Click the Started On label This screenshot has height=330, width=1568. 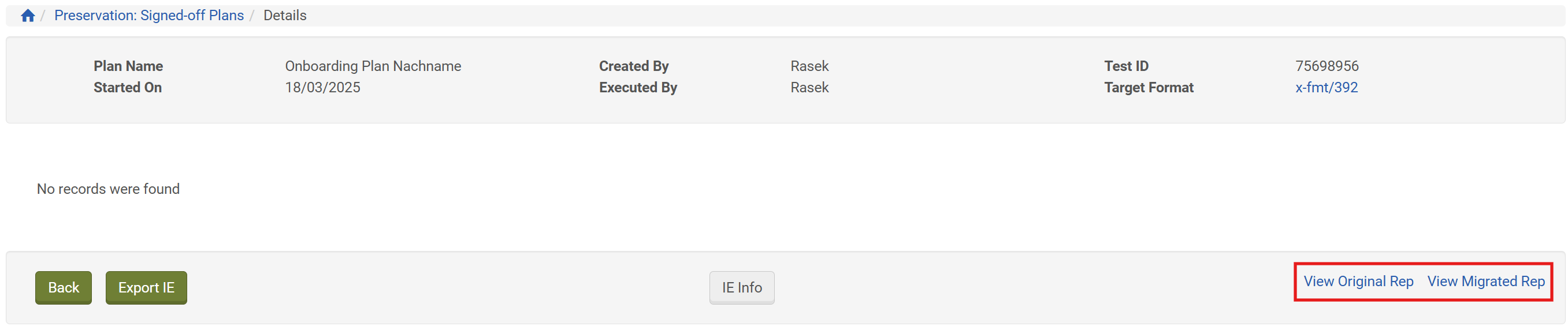[x=127, y=88]
